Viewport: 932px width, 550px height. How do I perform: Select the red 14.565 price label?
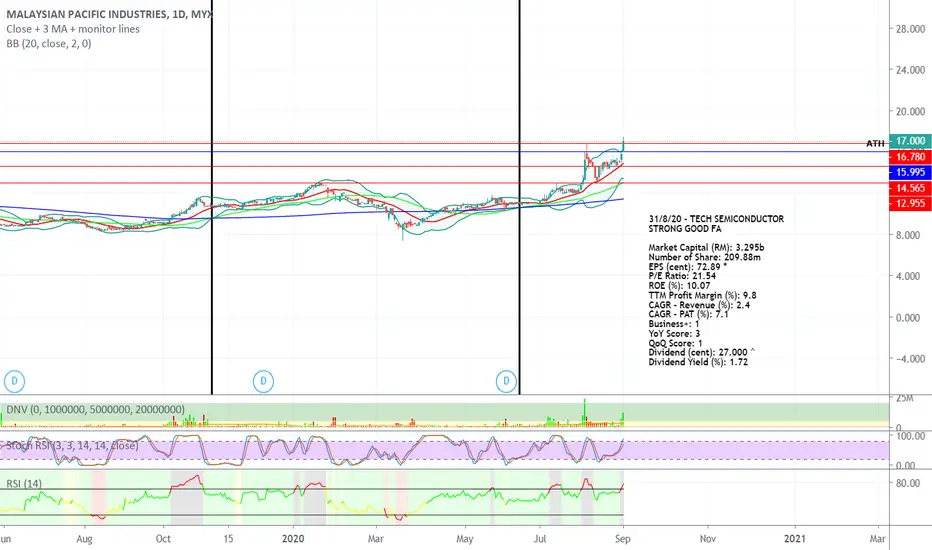pyautogui.click(x=910, y=188)
